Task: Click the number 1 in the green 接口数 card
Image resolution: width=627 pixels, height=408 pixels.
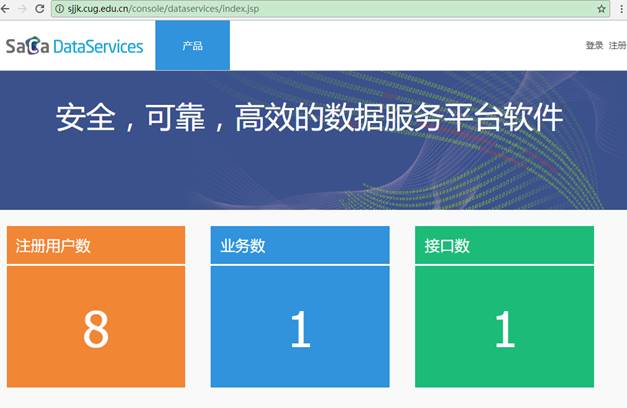Action: pos(505,330)
